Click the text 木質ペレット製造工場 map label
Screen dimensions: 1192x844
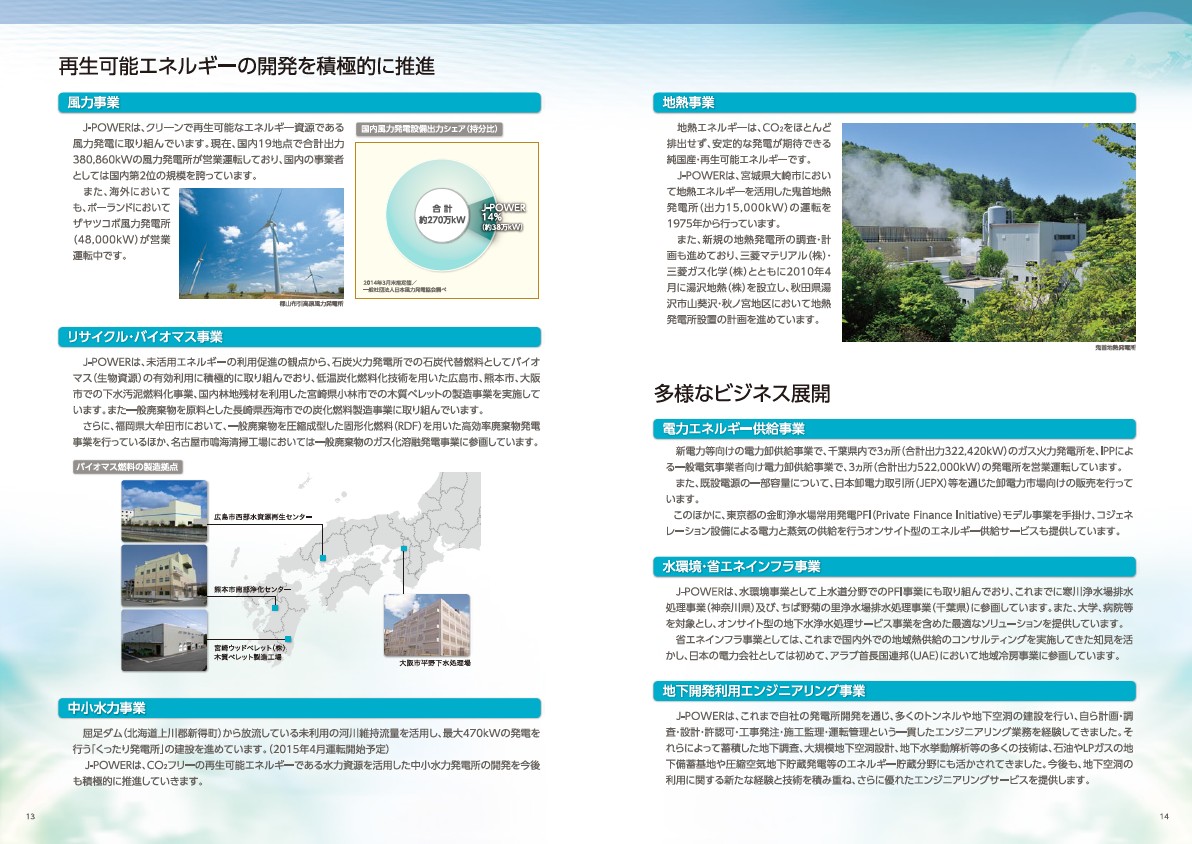[248, 656]
